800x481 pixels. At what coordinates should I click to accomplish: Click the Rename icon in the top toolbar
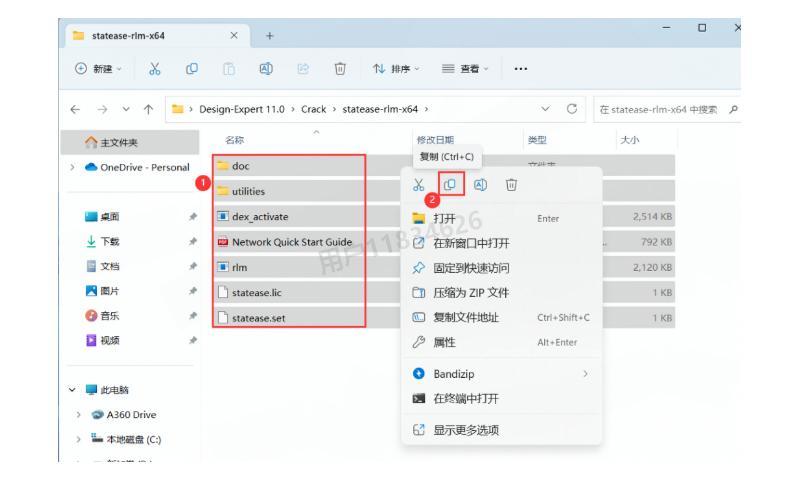(x=266, y=69)
